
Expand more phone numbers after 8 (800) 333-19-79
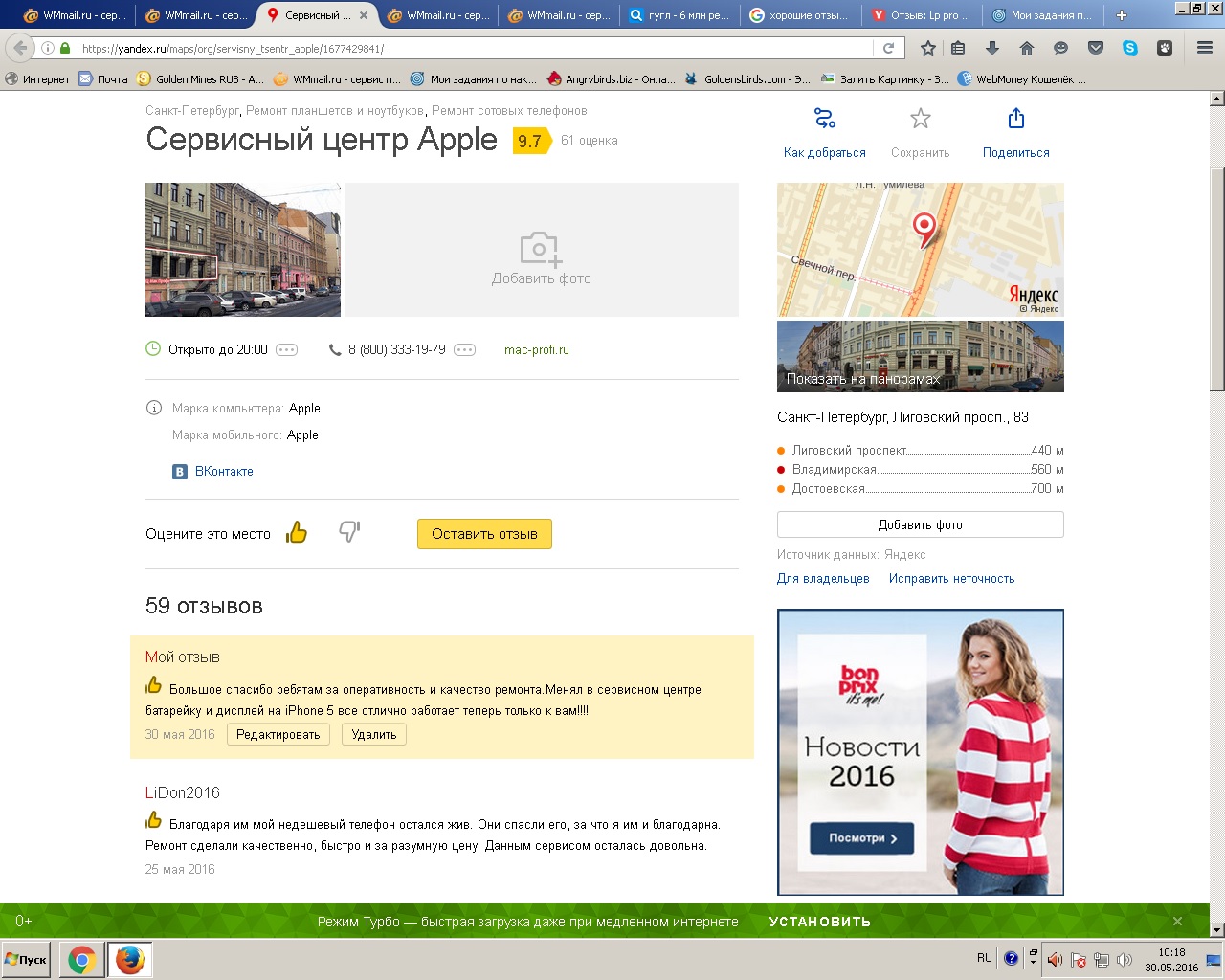tap(465, 350)
